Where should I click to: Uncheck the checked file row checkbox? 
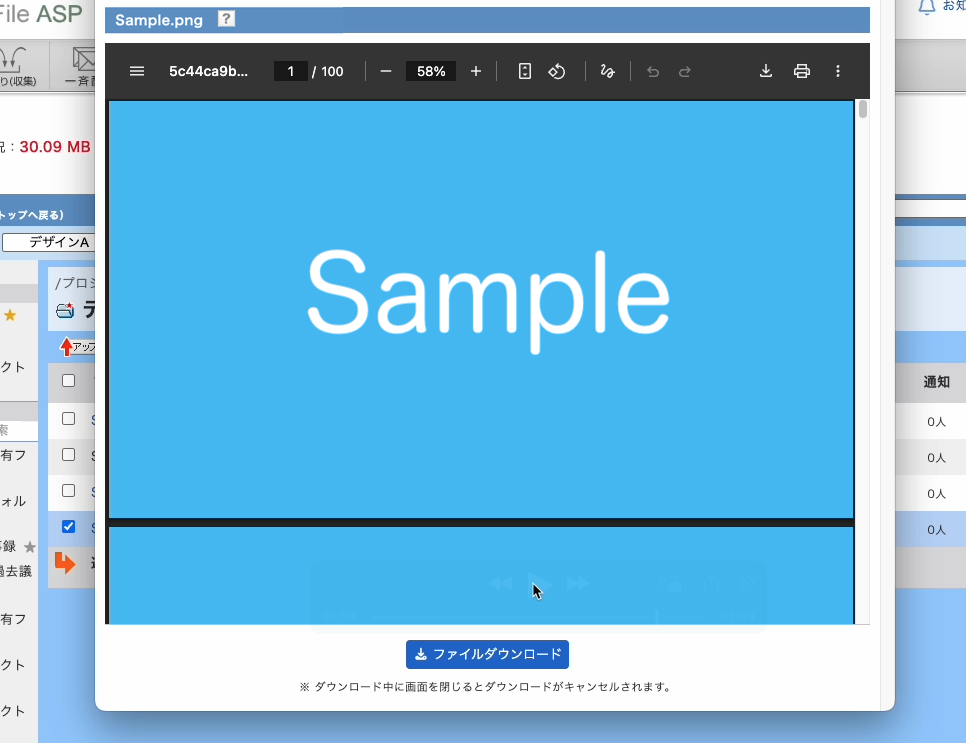[69, 527]
